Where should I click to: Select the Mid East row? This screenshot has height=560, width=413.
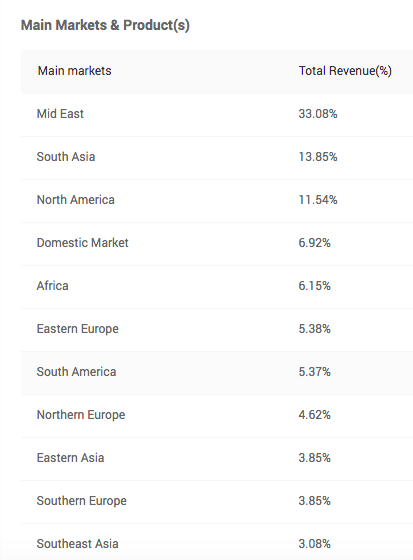pyautogui.click(x=217, y=115)
